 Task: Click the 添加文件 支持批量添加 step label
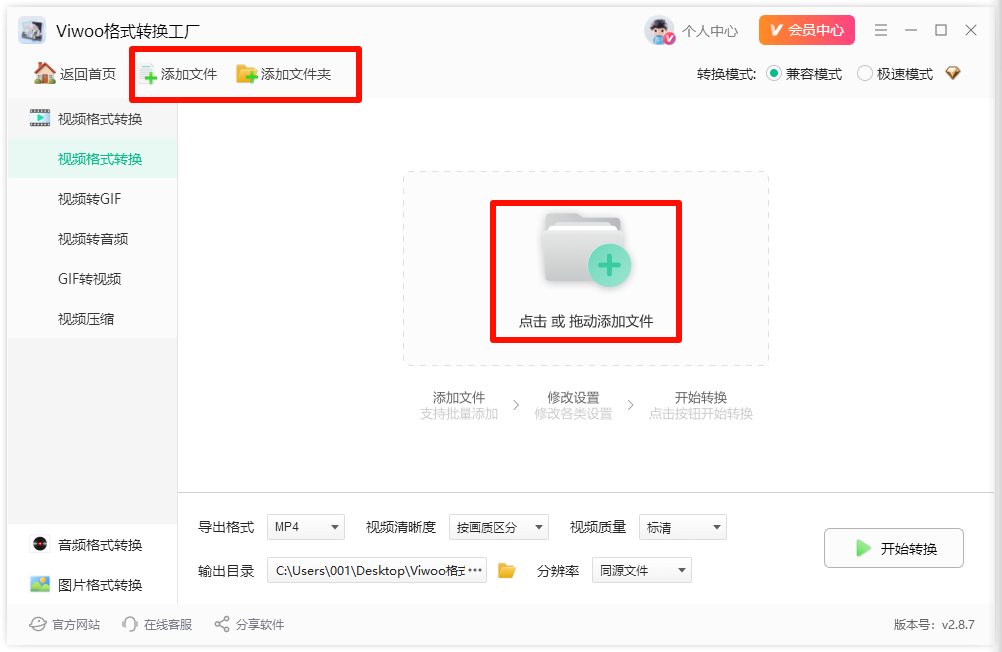point(459,405)
